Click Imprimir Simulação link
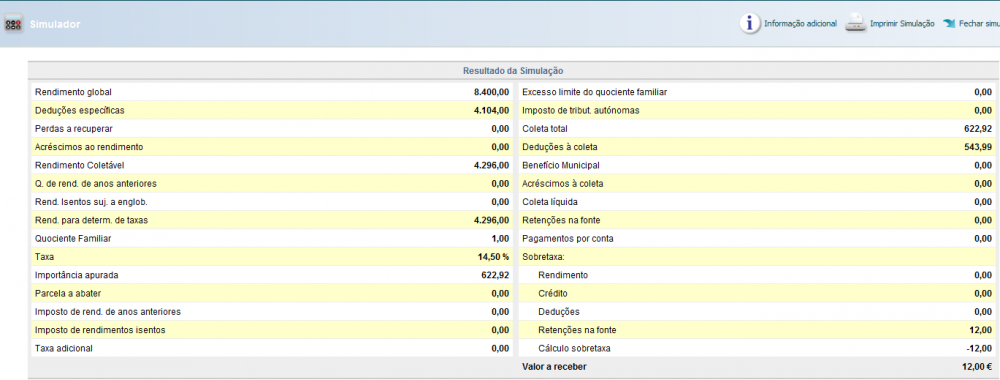Image resolution: width=1000 pixels, height=380 pixels. coord(902,24)
